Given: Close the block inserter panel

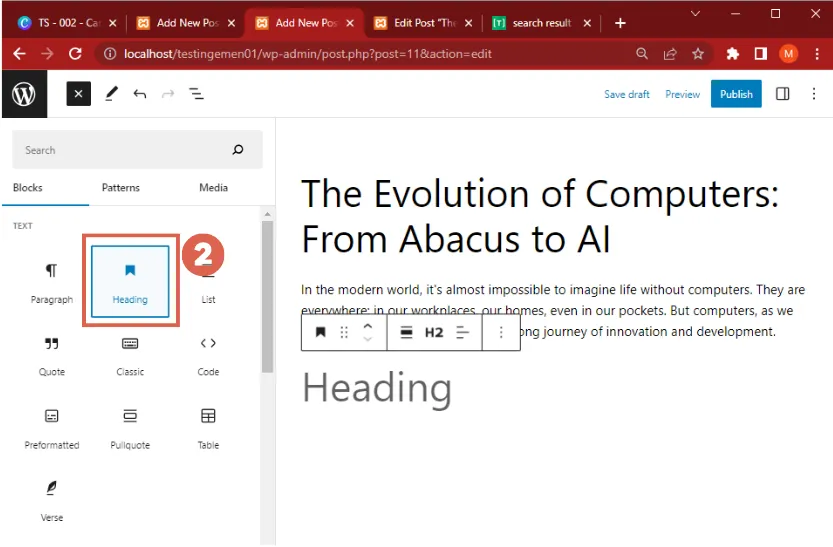Looking at the screenshot, I should coord(78,94).
